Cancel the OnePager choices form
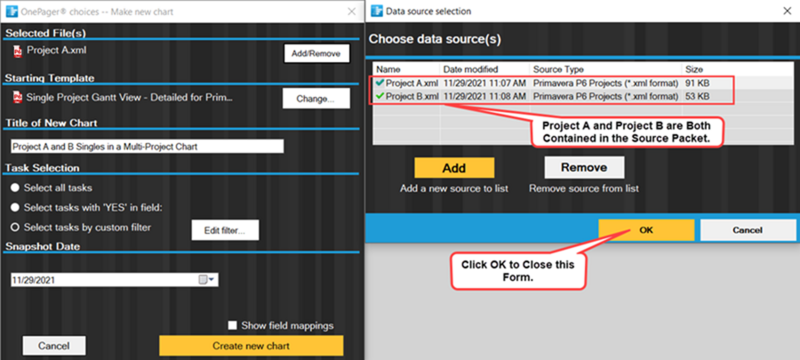The image size is (800, 360). tap(54, 346)
